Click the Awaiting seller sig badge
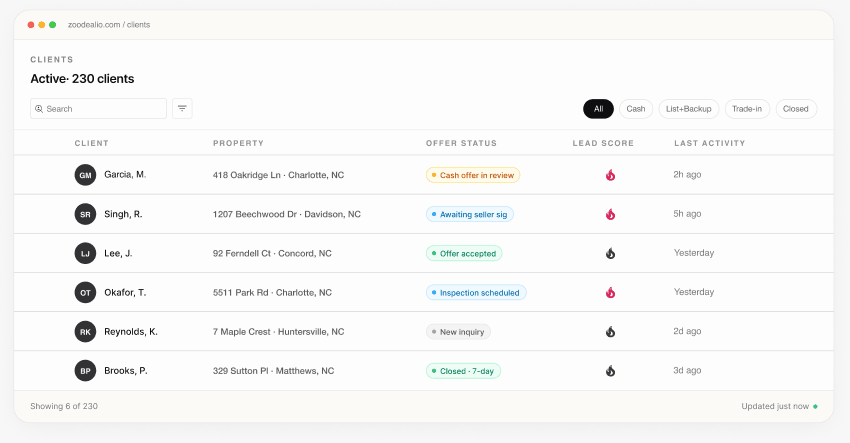The height and width of the screenshot is (443, 850). tap(469, 214)
